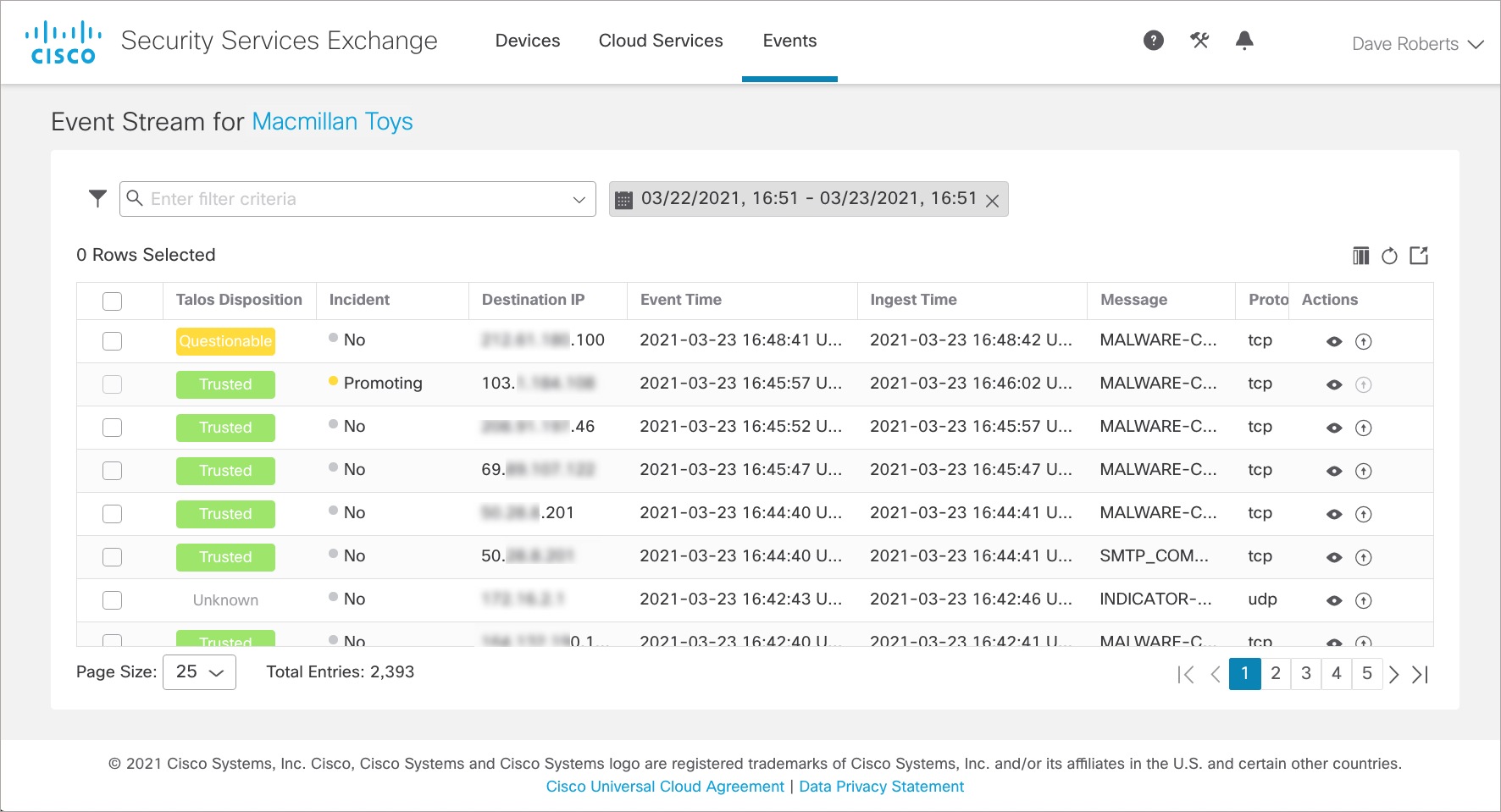Toggle the select-all header checkbox

coord(112,301)
